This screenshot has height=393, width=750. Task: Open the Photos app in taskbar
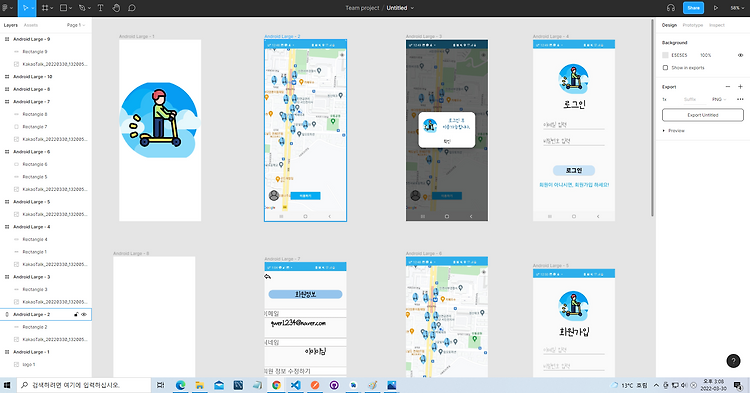click(392, 385)
